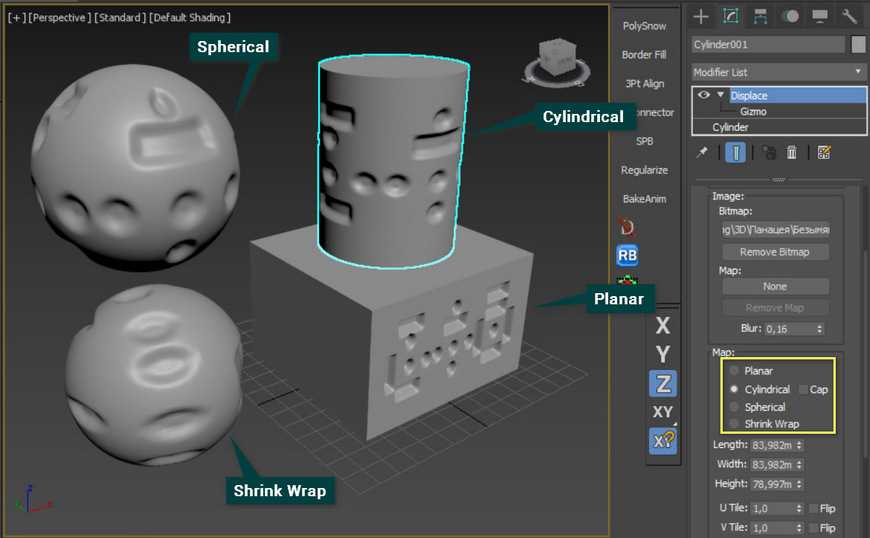Screen dimensions: 870x538
Task: Open the Perspective viewport menu
Action: [x=60, y=18]
